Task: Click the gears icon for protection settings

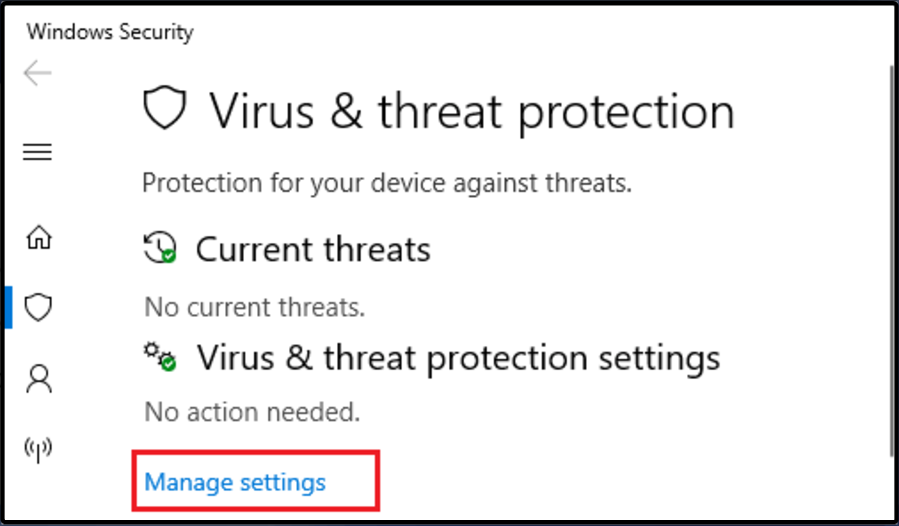Action: click(x=160, y=356)
